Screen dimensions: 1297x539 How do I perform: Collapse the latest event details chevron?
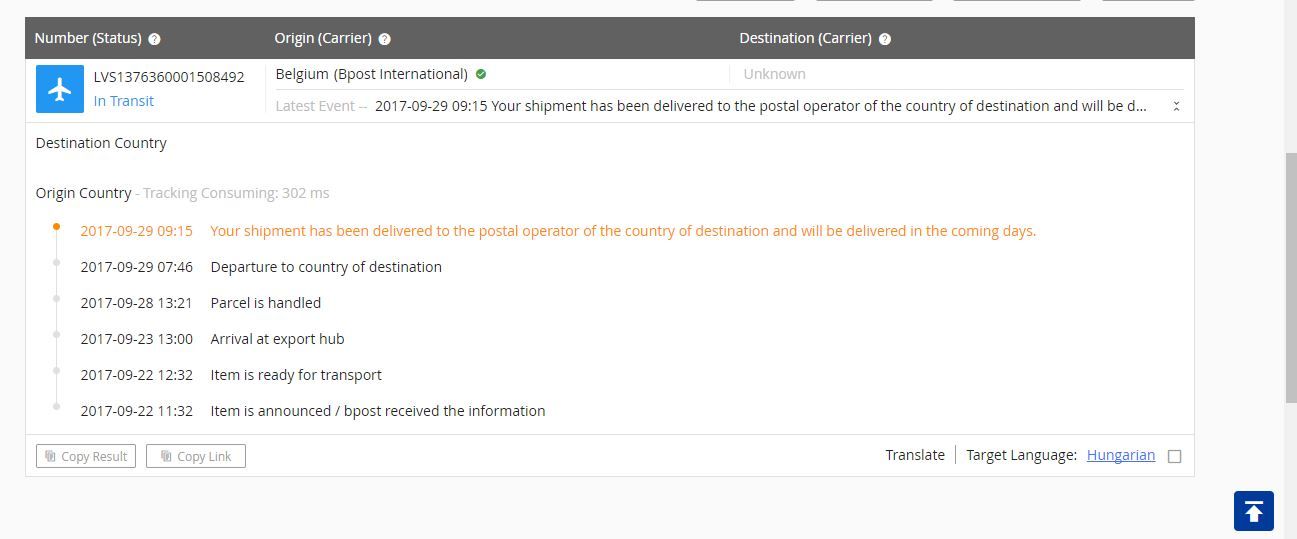(1176, 106)
